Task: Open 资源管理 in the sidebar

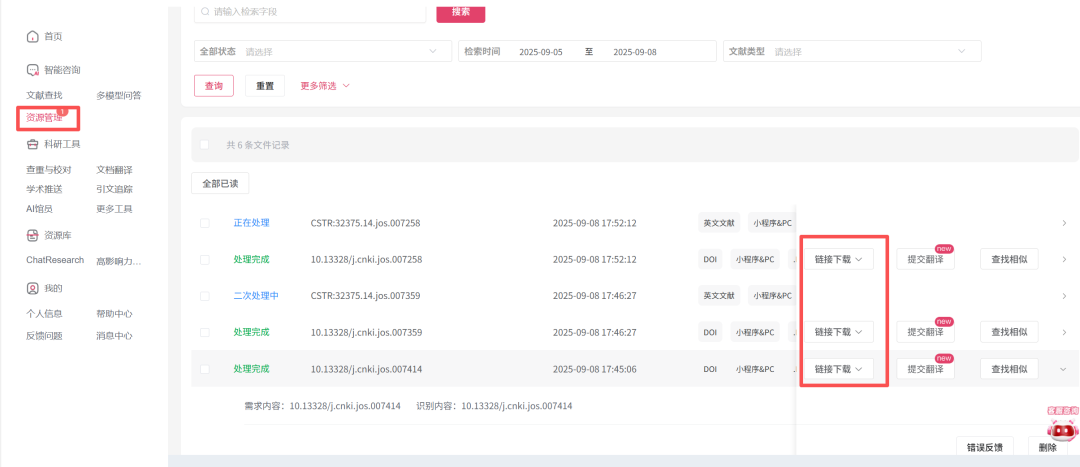Action: point(45,118)
